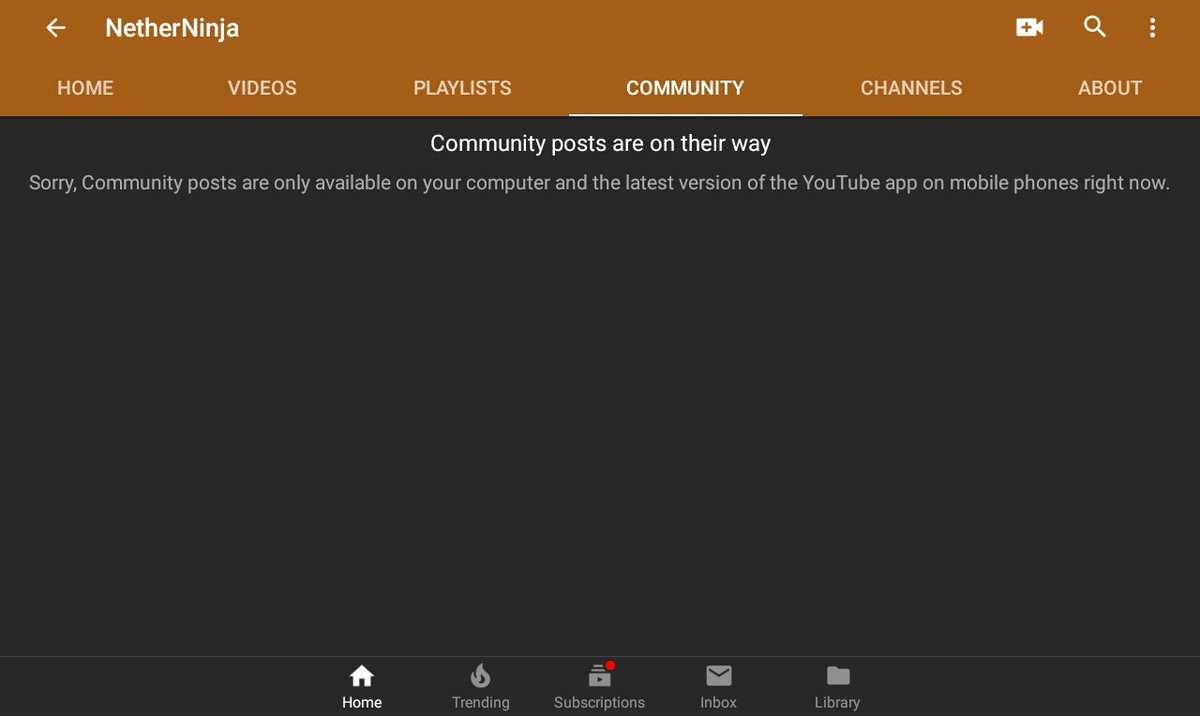
Task: Tap the back arrow icon
Action: [x=56, y=28]
